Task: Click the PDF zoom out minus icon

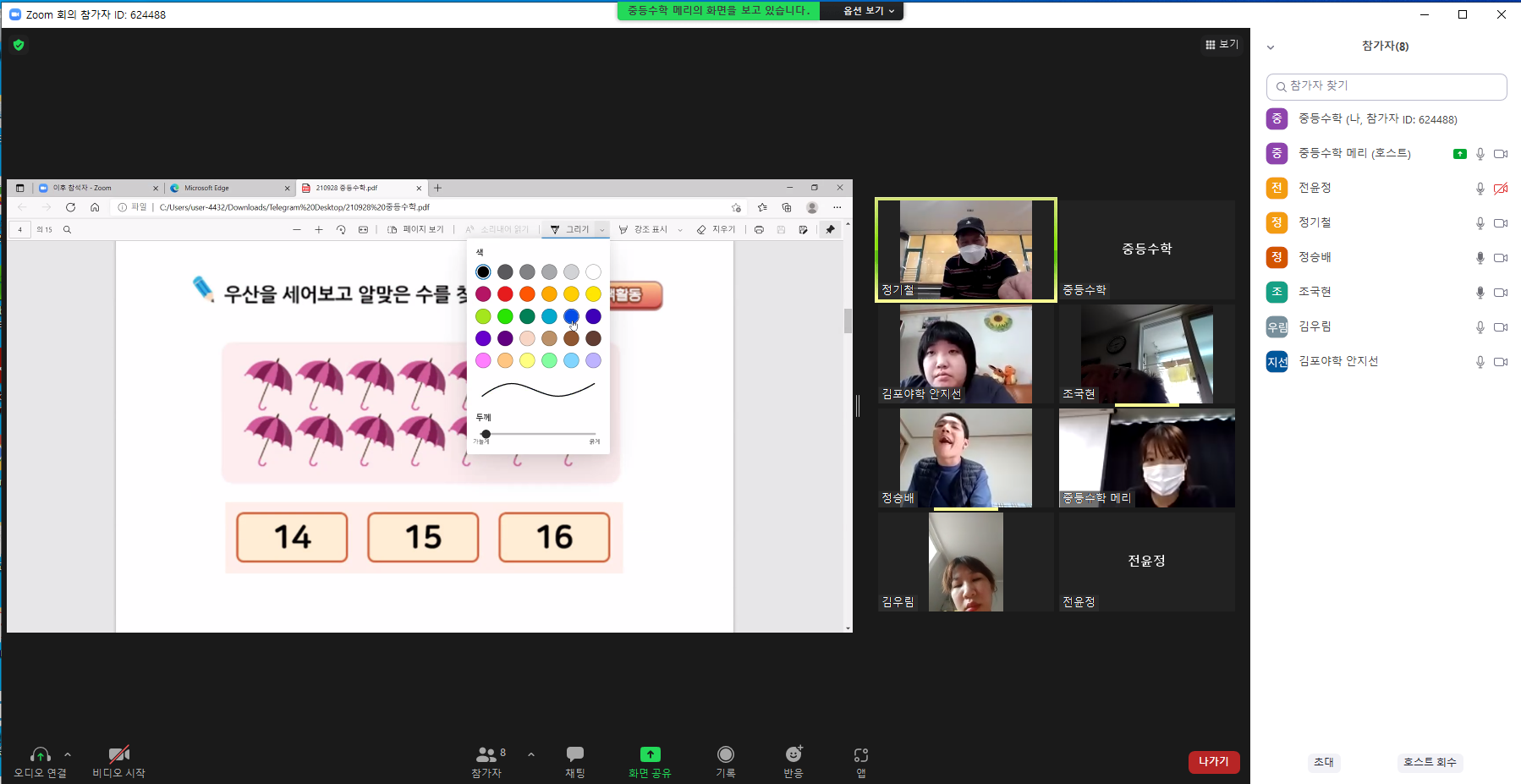Action: [x=297, y=229]
